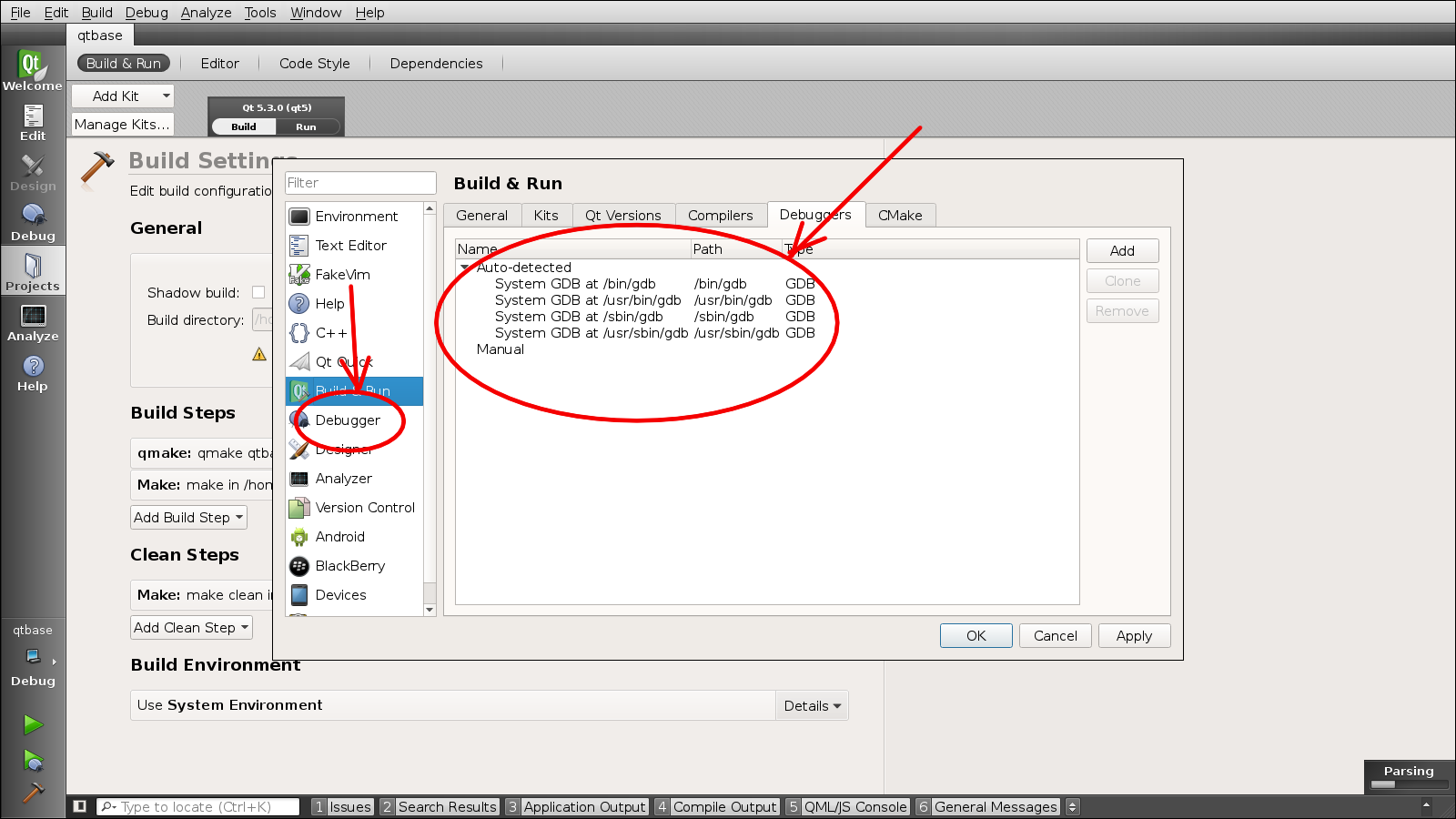Select Debugger options category
This screenshot has width=1456, height=819.
(x=355, y=420)
